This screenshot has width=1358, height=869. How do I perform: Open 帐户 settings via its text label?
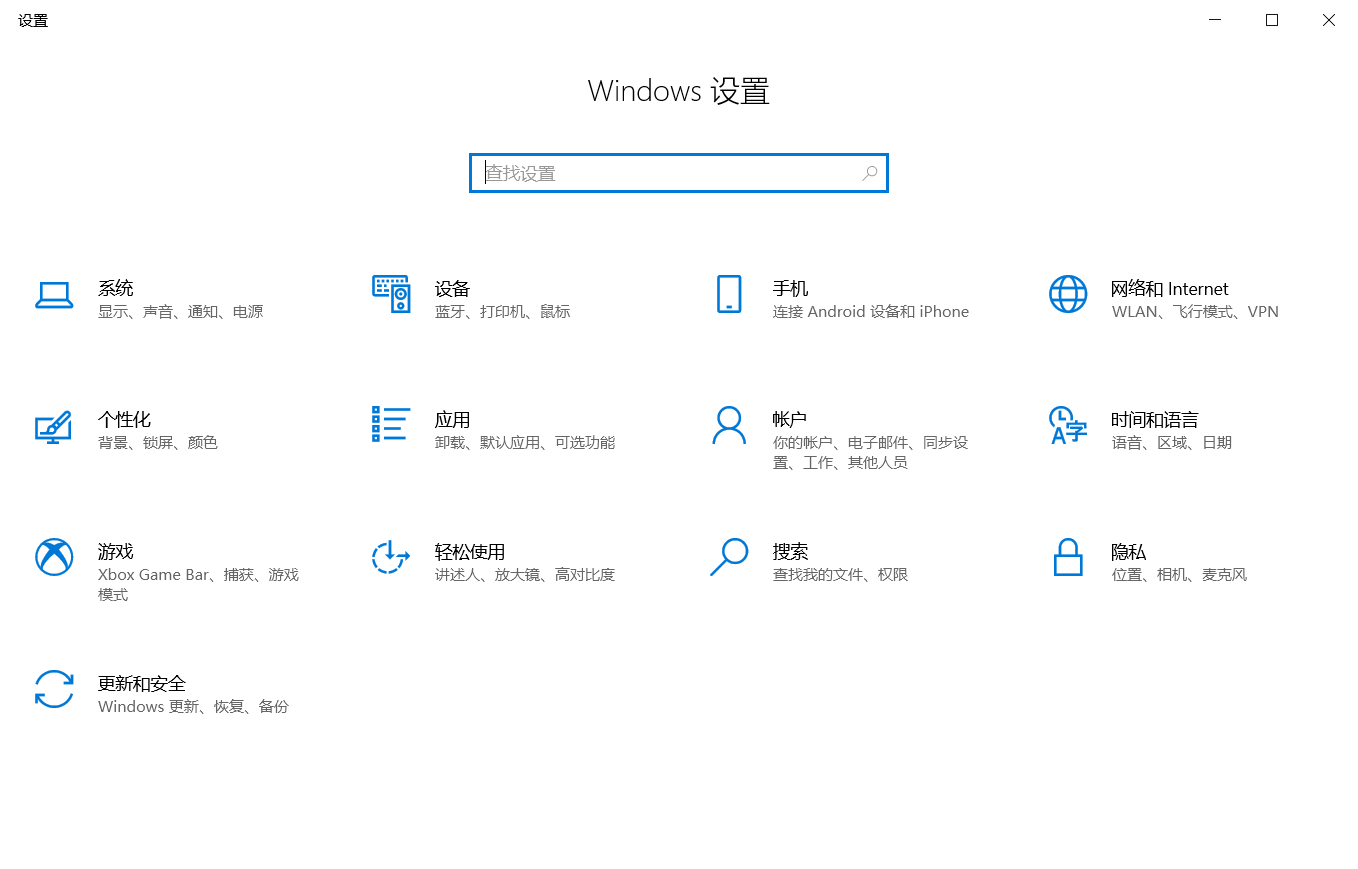point(789,419)
